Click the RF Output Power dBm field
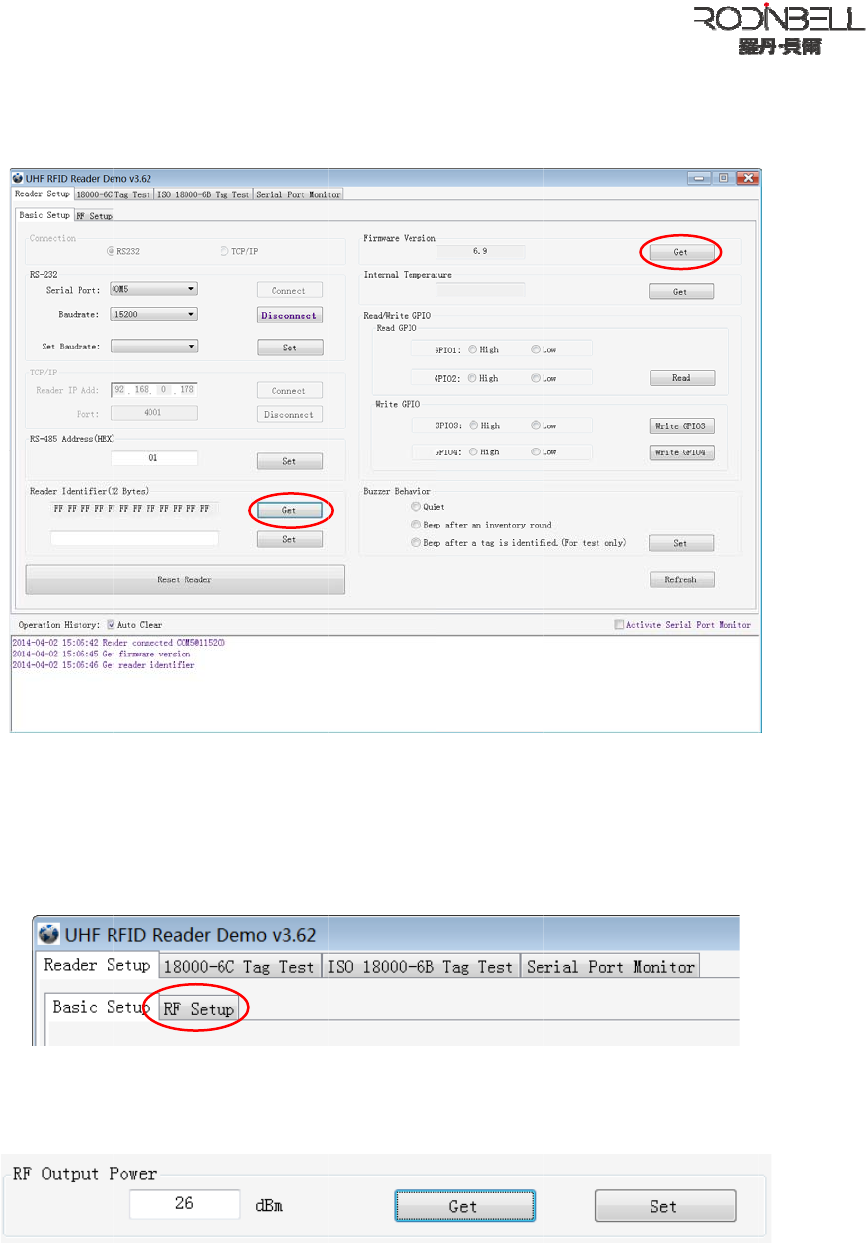Image resolution: width=867 pixels, height=1243 pixels. [185, 1204]
